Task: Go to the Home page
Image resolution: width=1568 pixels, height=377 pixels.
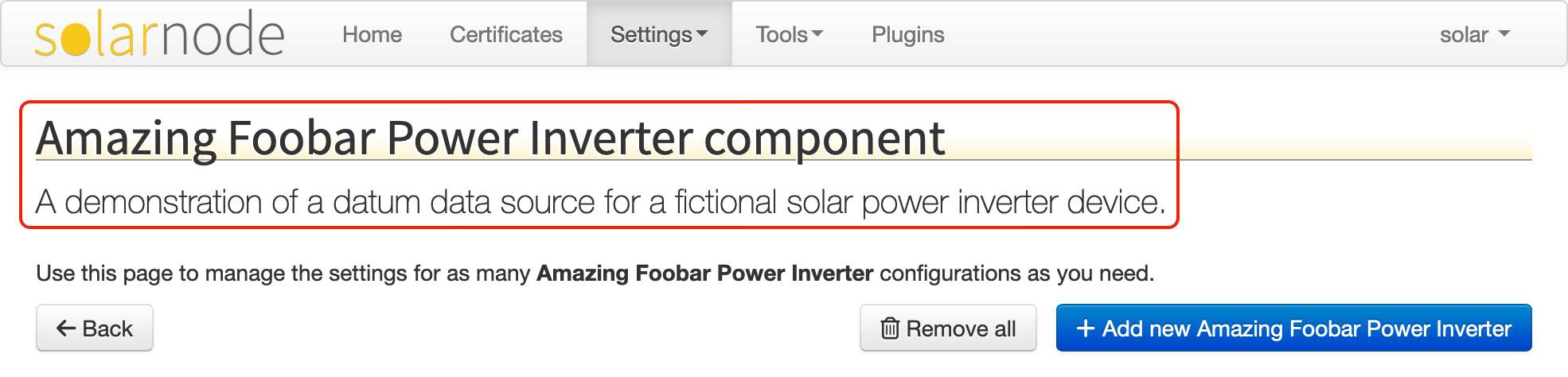Action: pyautogui.click(x=372, y=35)
